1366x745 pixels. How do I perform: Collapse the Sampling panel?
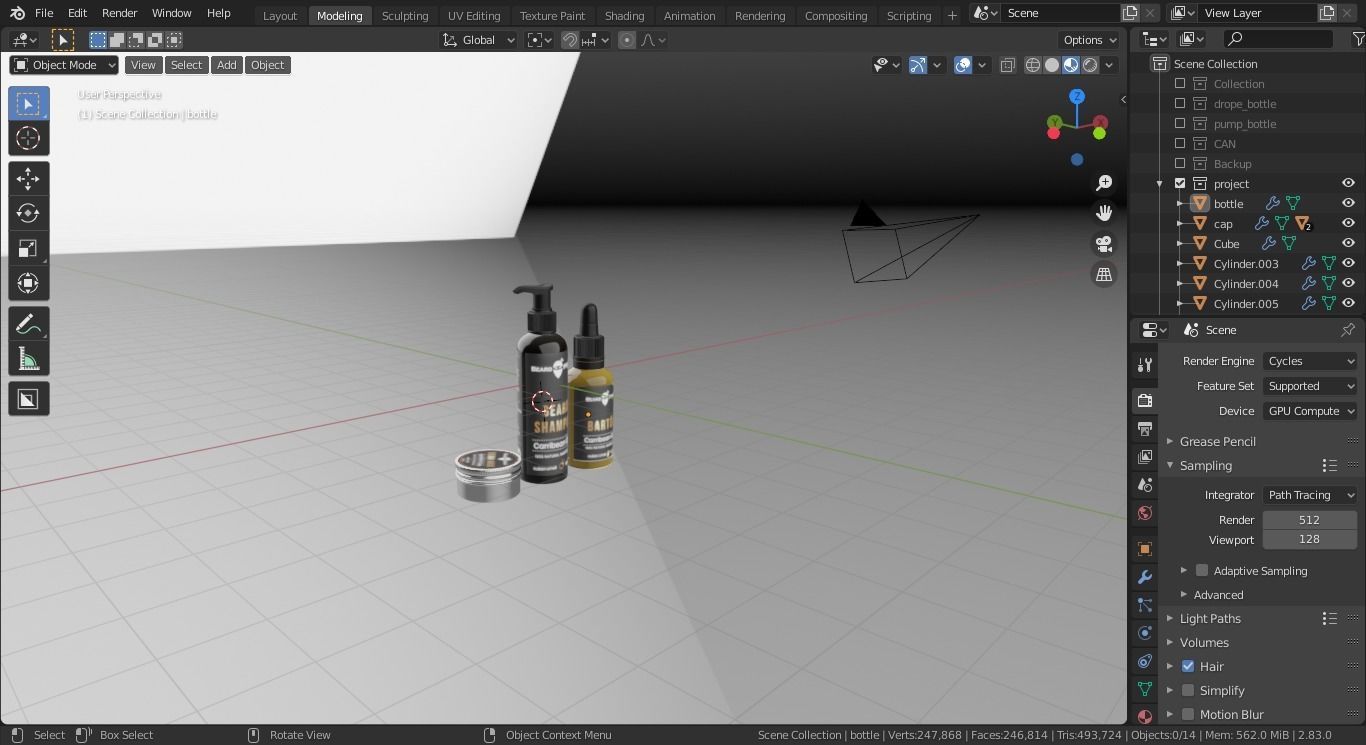[x=1205, y=465]
